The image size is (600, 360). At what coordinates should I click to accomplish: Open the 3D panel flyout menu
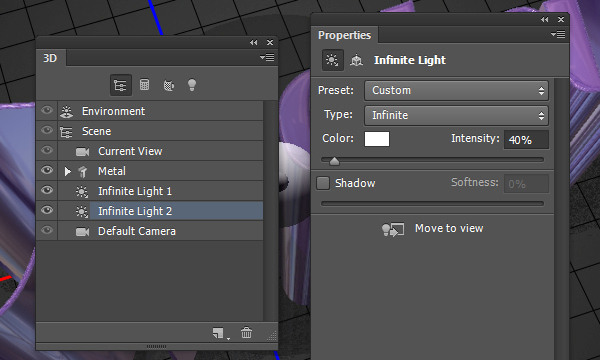tap(267, 57)
